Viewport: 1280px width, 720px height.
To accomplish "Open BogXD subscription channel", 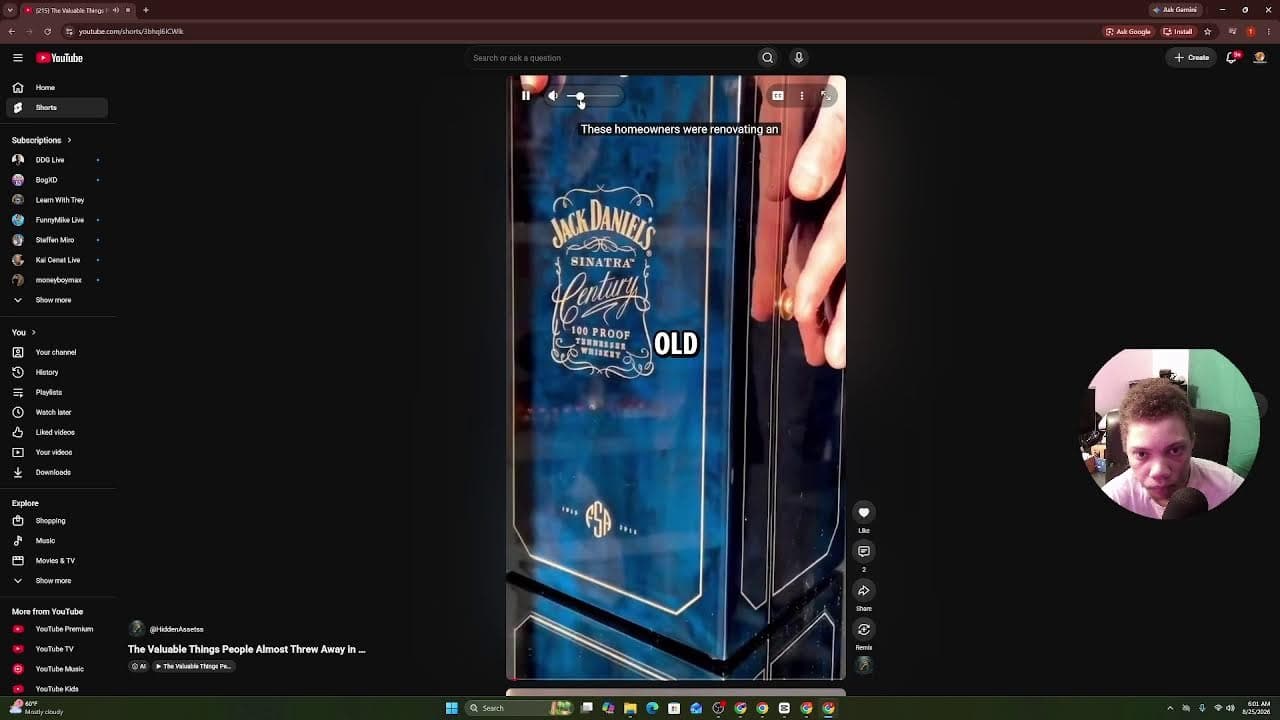I will (x=57, y=180).
